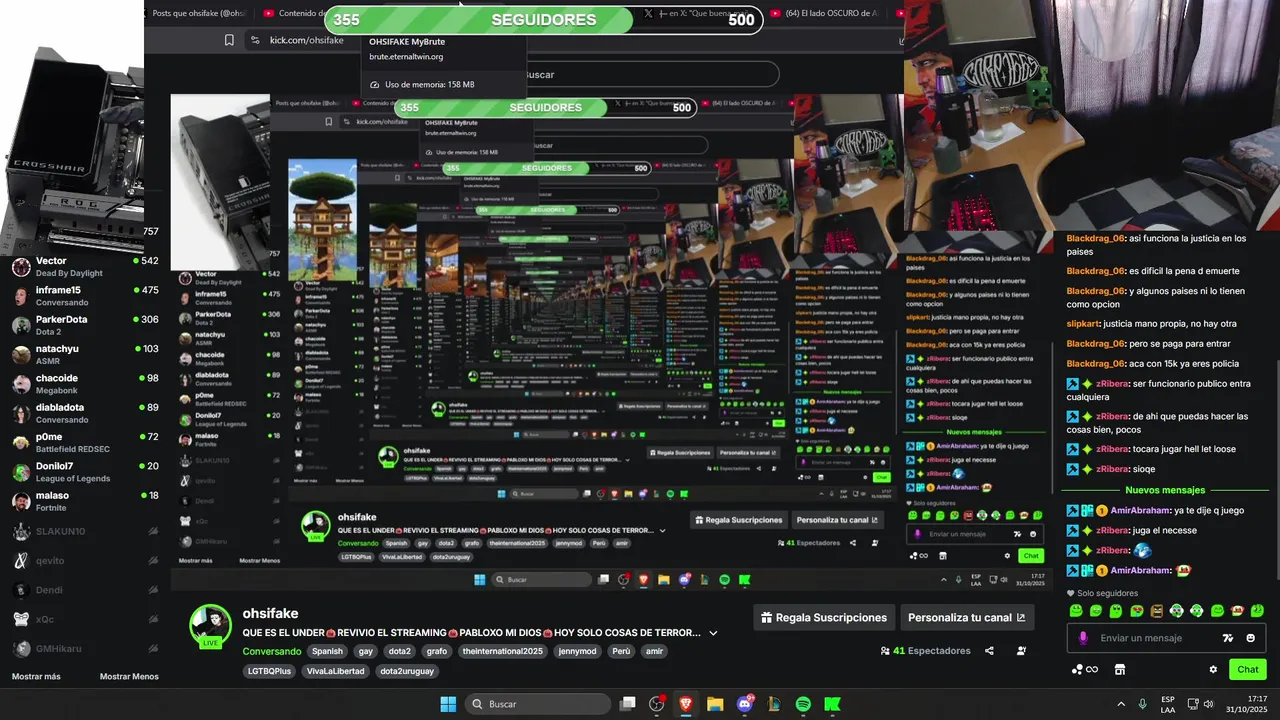Click Mostrar más in sidebar
The image size is (1280, 720).
36,677
